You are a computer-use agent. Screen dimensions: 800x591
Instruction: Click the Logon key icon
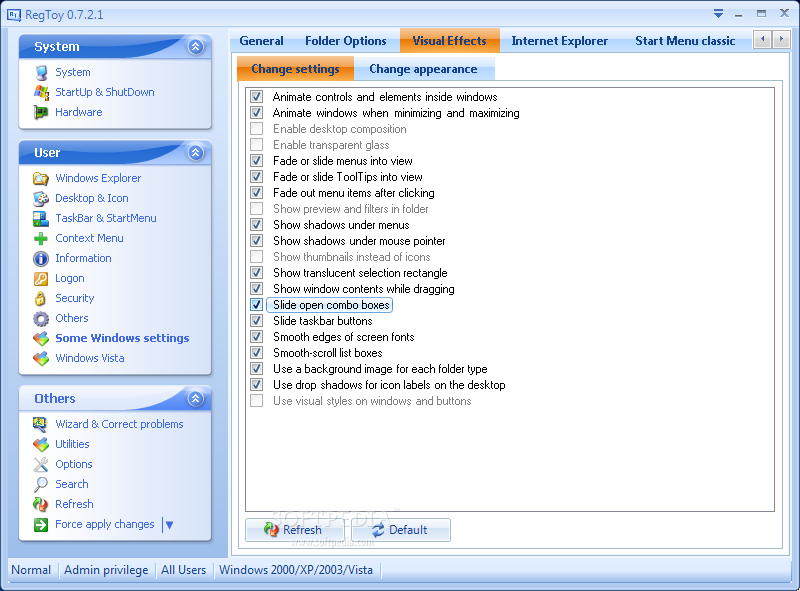41,278
